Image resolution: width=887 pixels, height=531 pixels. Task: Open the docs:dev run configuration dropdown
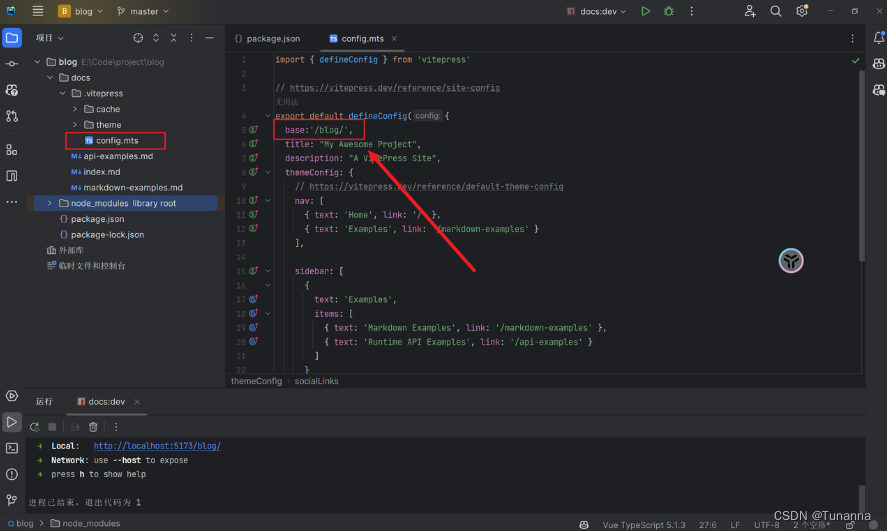(597, 11)
